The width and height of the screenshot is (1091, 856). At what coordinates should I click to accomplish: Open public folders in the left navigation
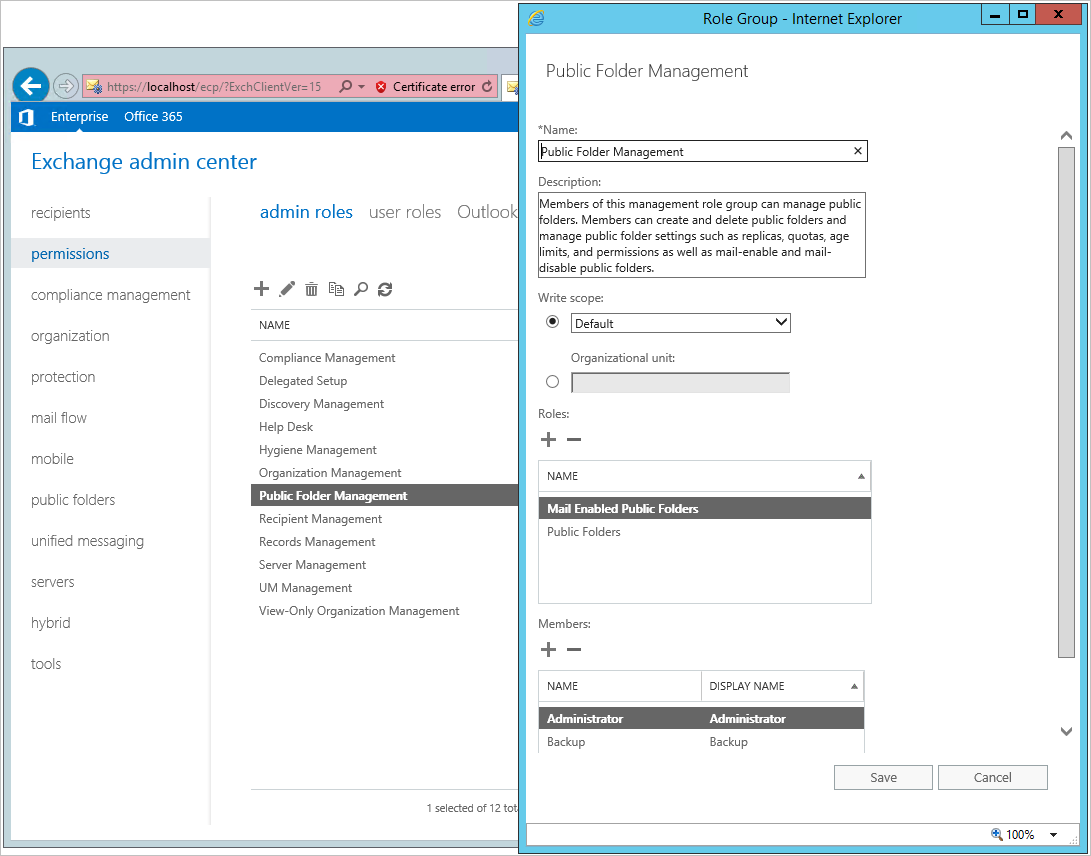[x=73, y=500]
